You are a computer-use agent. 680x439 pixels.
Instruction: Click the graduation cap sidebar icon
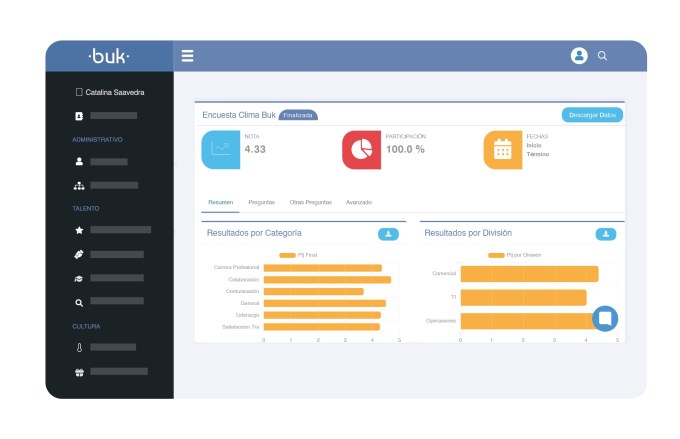click(x=78, y=279)
